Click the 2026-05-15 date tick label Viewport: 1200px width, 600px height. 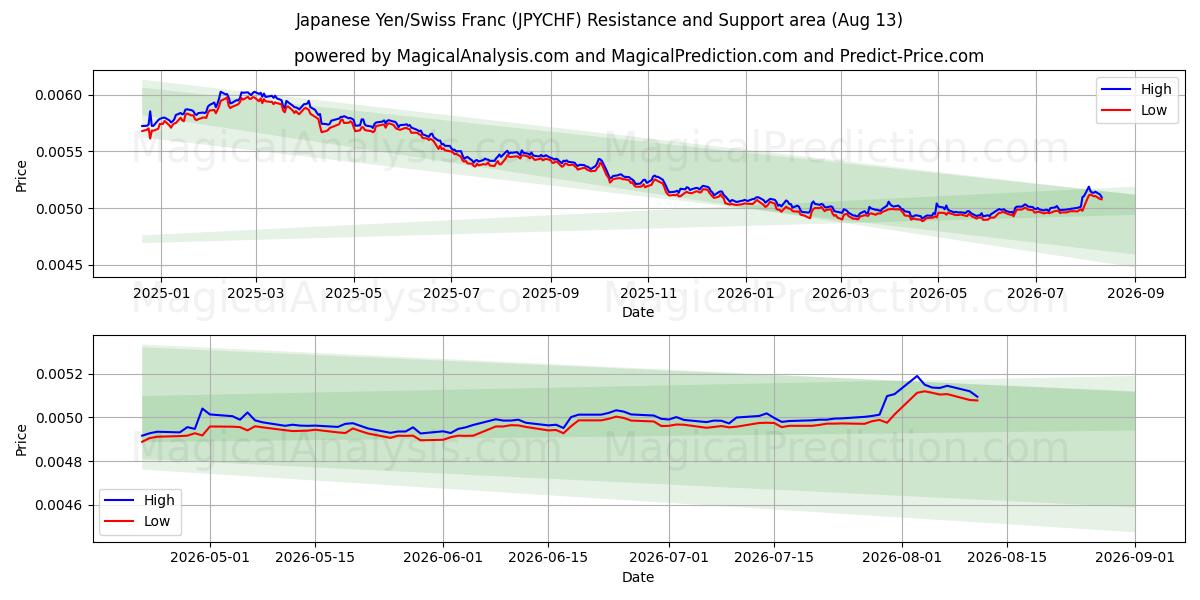point(316,558)
